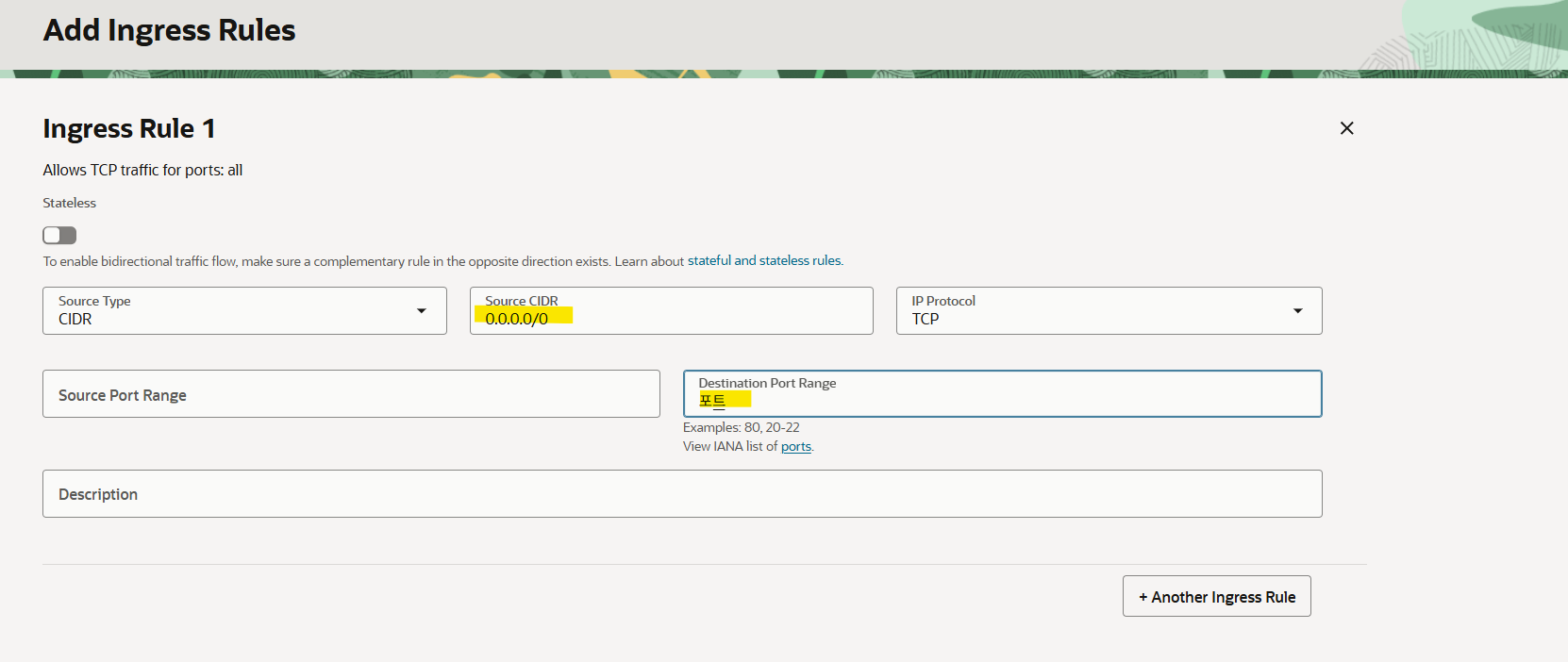
Task: Remove Ingress Rule 1 using X icon
Action: pyautogui.click(x=1346, y=128)
